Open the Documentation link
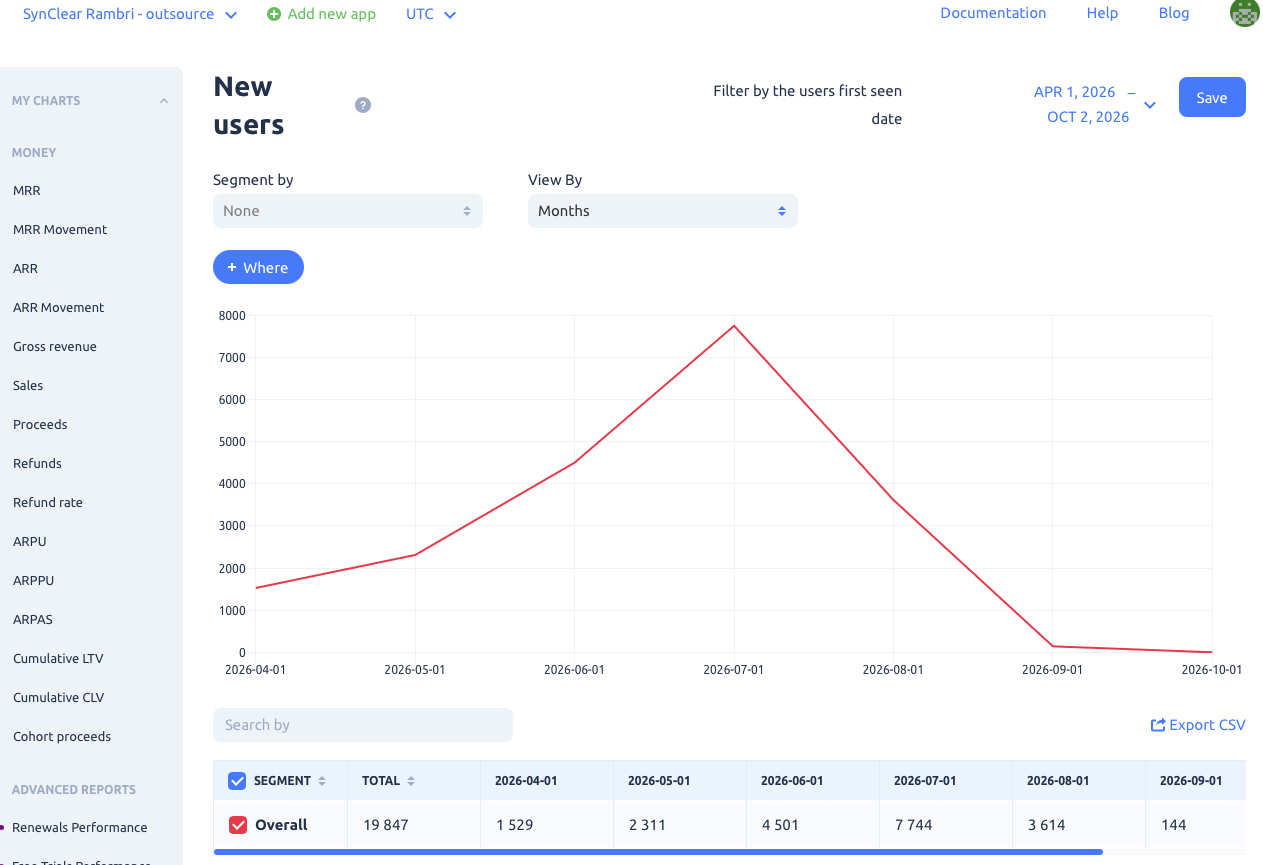 point(993,13)
